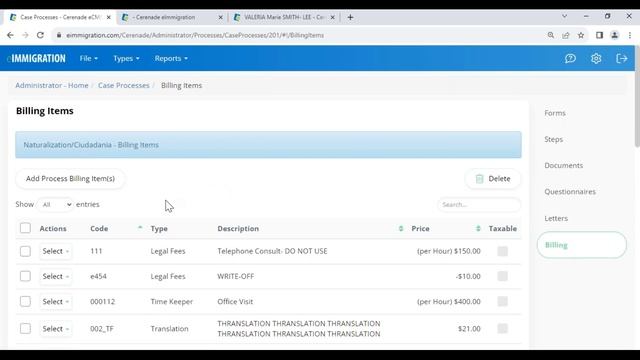Screen dimensions: 640x360
Task: Open Select actions for code 000112
Action: coord(56,302)
